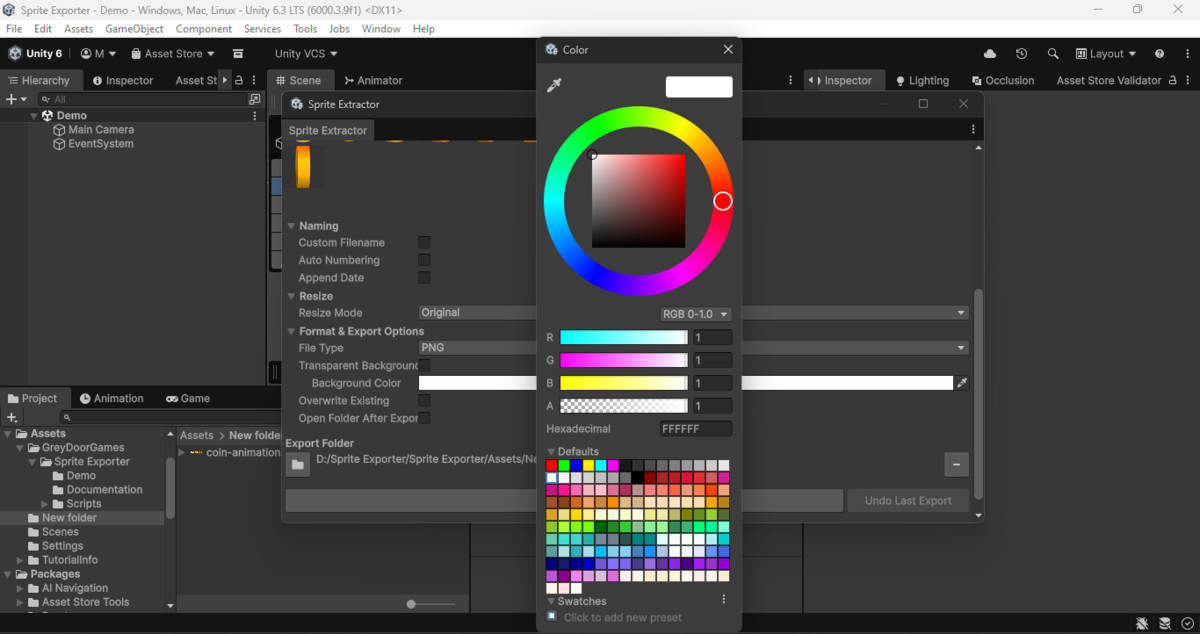Switch to the Animation tab
This screenshot has width=1200, height=634.
tap(112, 398)
